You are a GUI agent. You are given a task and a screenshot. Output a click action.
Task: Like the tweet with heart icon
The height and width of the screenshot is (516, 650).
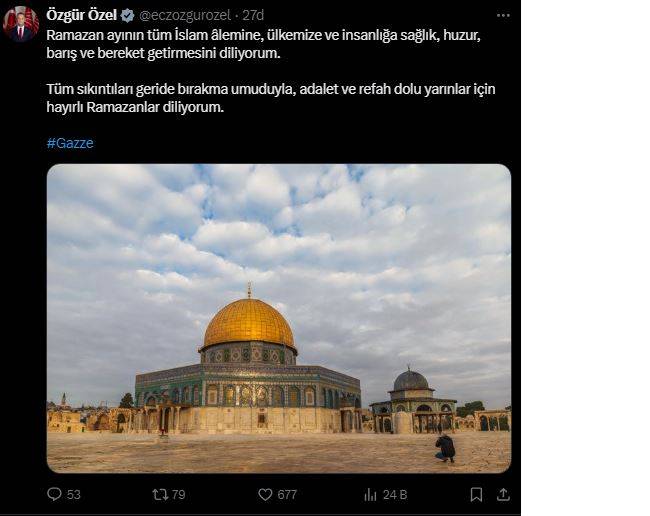click(x=265, y=494)
